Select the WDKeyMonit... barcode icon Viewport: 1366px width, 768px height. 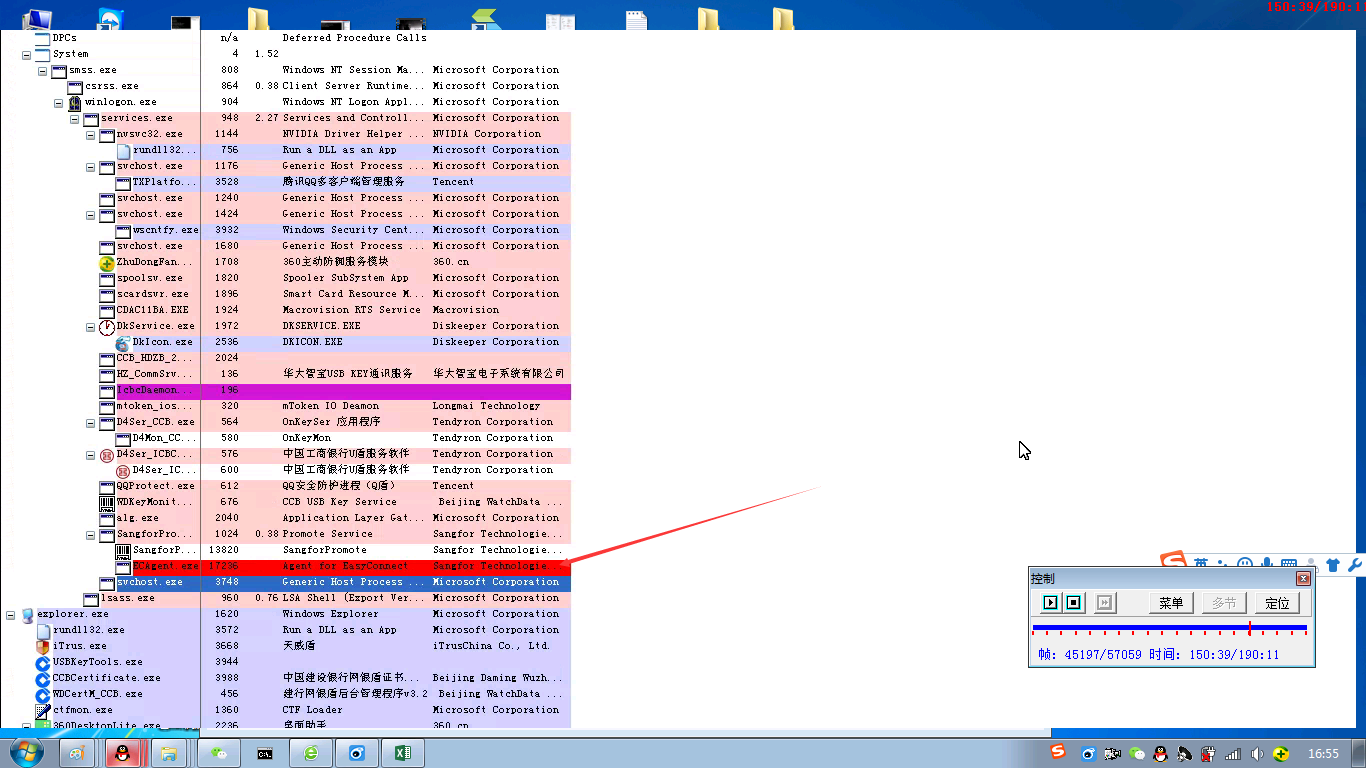tap(107, 502)
